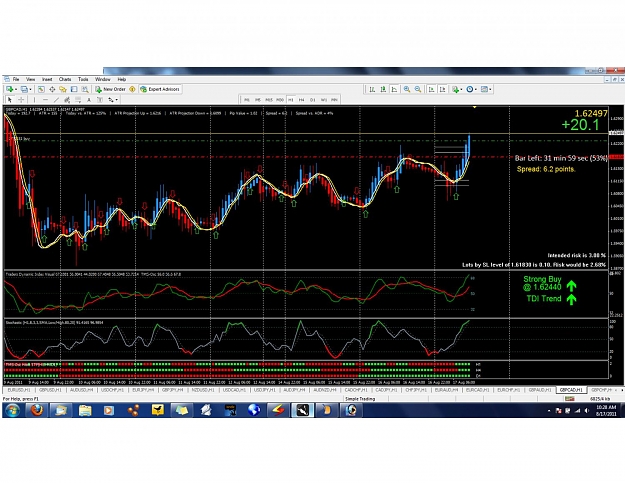Toggle the Expert Advisors button
Image resolution: width=625 pixels, height=483 pixels.
pyautogui.click(x=160, y=89)
